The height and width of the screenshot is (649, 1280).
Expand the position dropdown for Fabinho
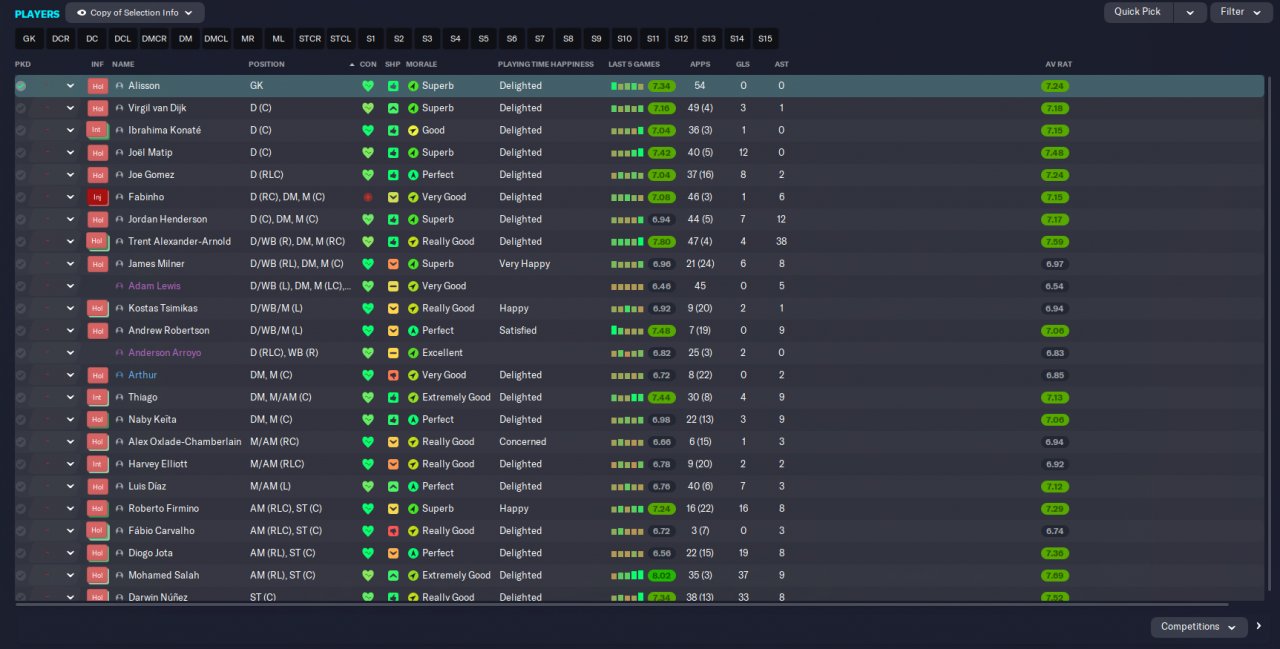pyautogui.click(x=70, y=197)
